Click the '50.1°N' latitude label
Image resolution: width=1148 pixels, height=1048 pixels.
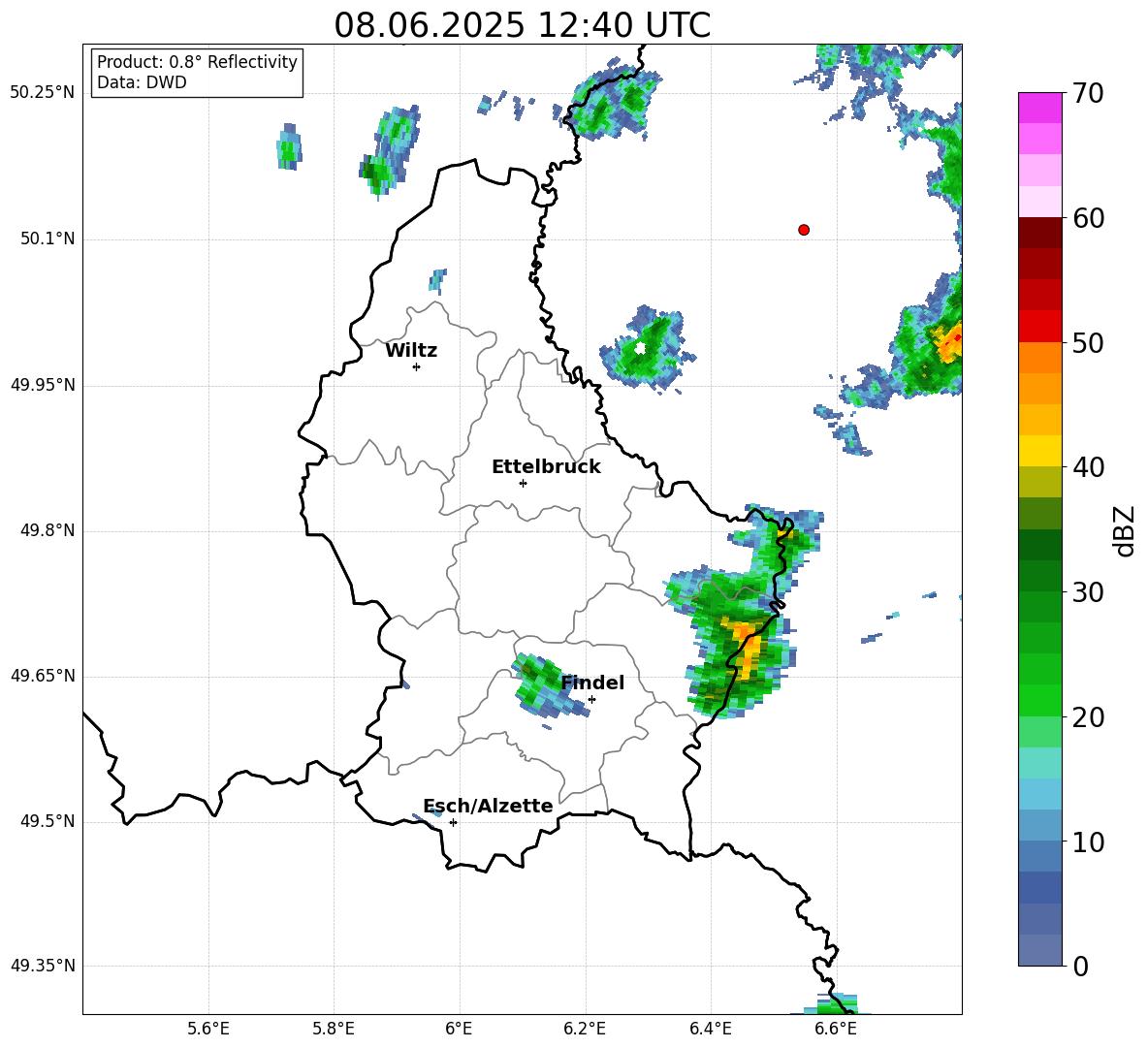pos(47,238)
